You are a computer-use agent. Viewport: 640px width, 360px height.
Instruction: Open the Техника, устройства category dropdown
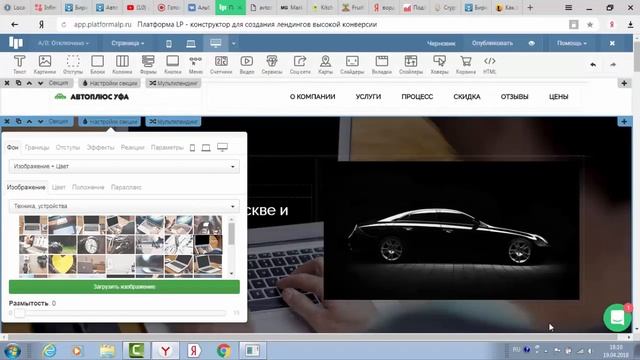tap(124, 206)
